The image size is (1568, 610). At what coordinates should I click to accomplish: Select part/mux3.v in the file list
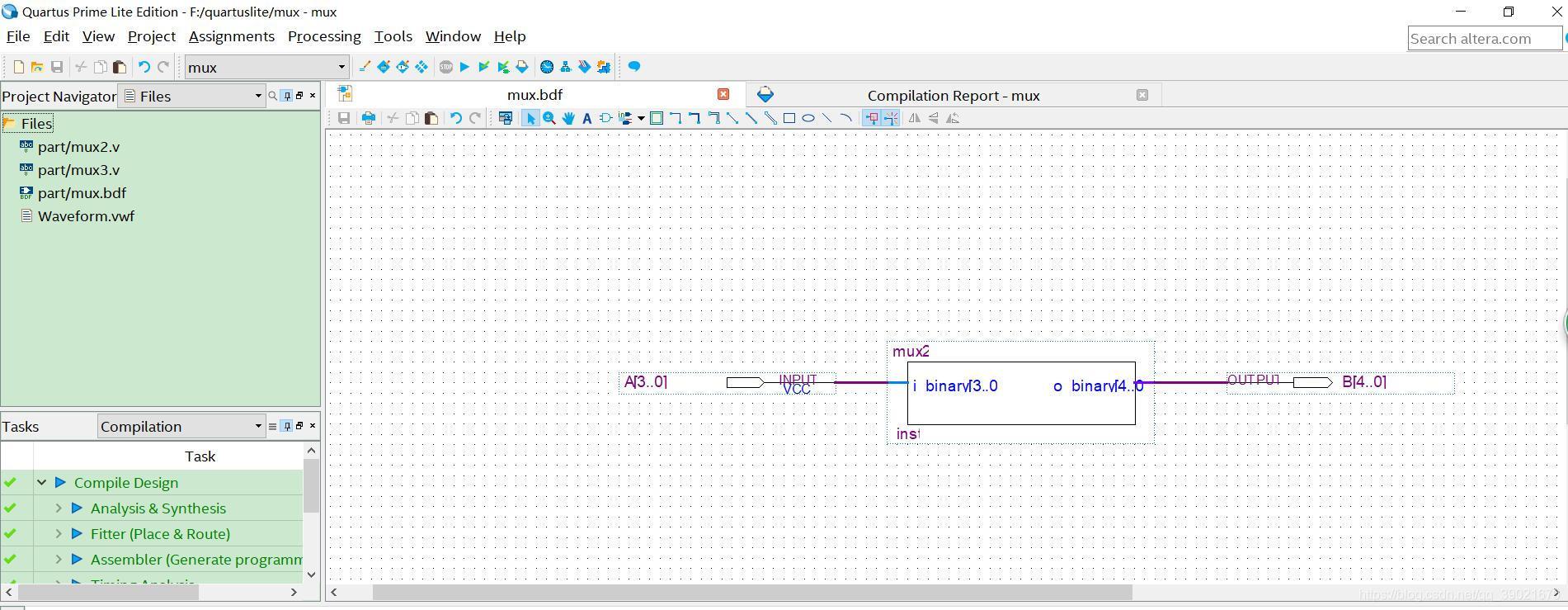78,170
